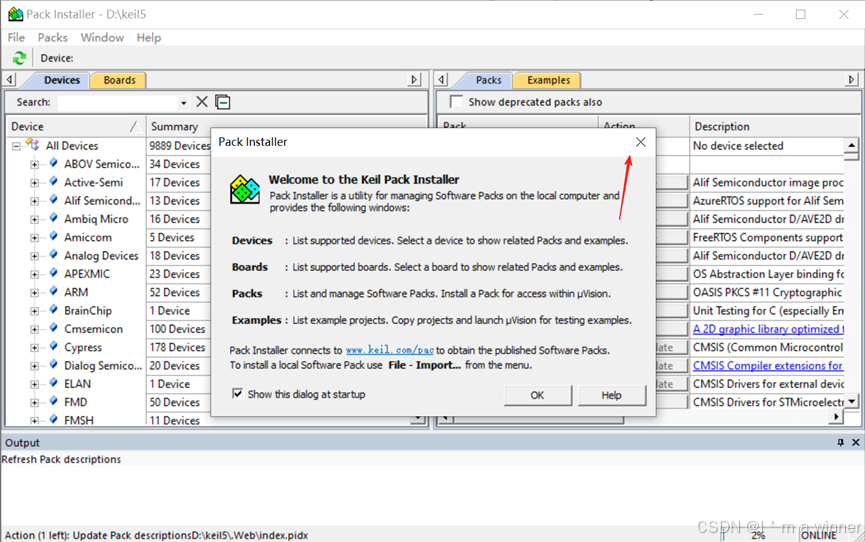Open the www.keil.com/pac link
This screenshot has width=865, height=542.
click(x=389, y=350)
